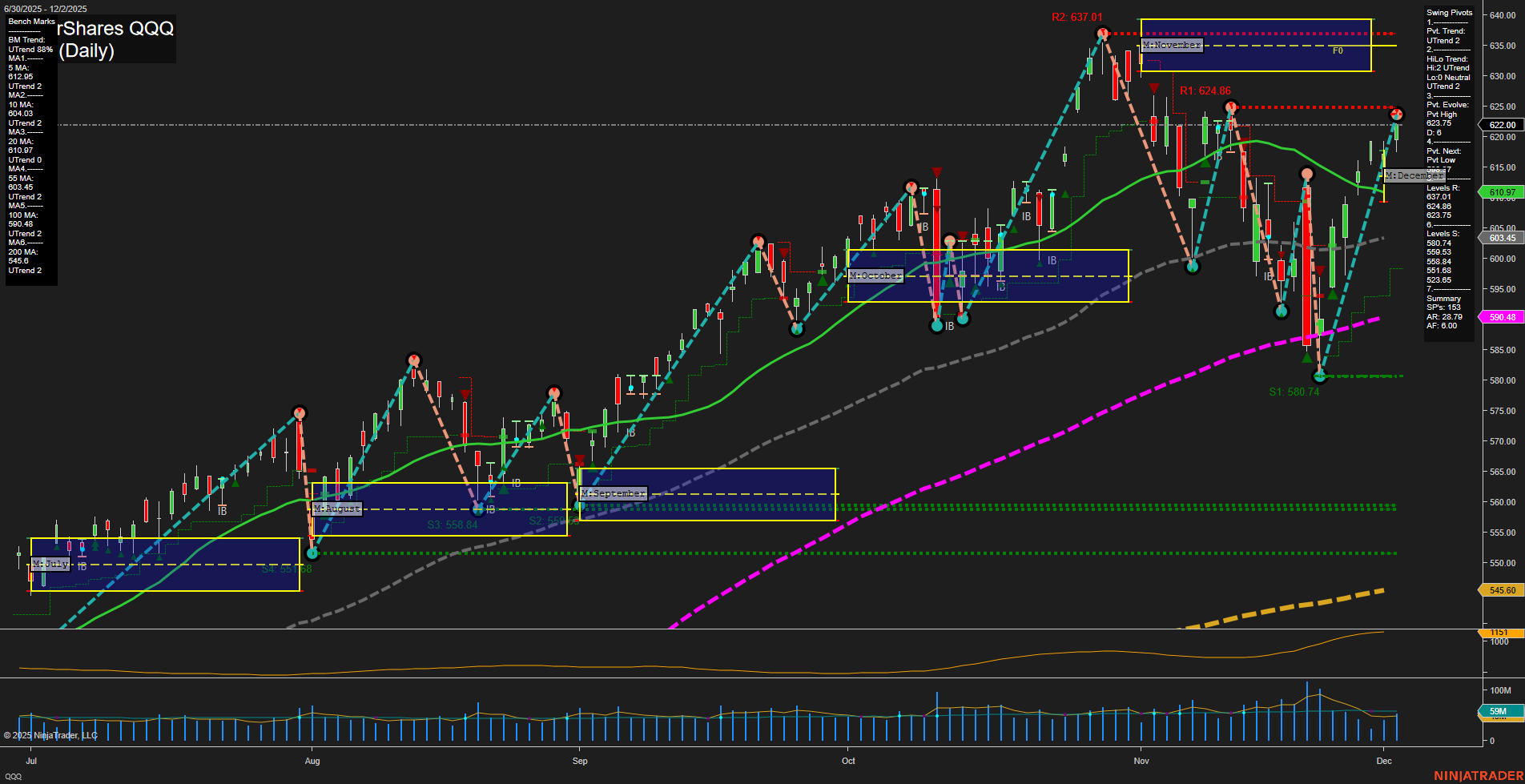The height and width of the screenshot is (784, 1525).
Task: Open the 6/30/2025 - 12/2/2025 date range
Action: (x=46, y=8)
